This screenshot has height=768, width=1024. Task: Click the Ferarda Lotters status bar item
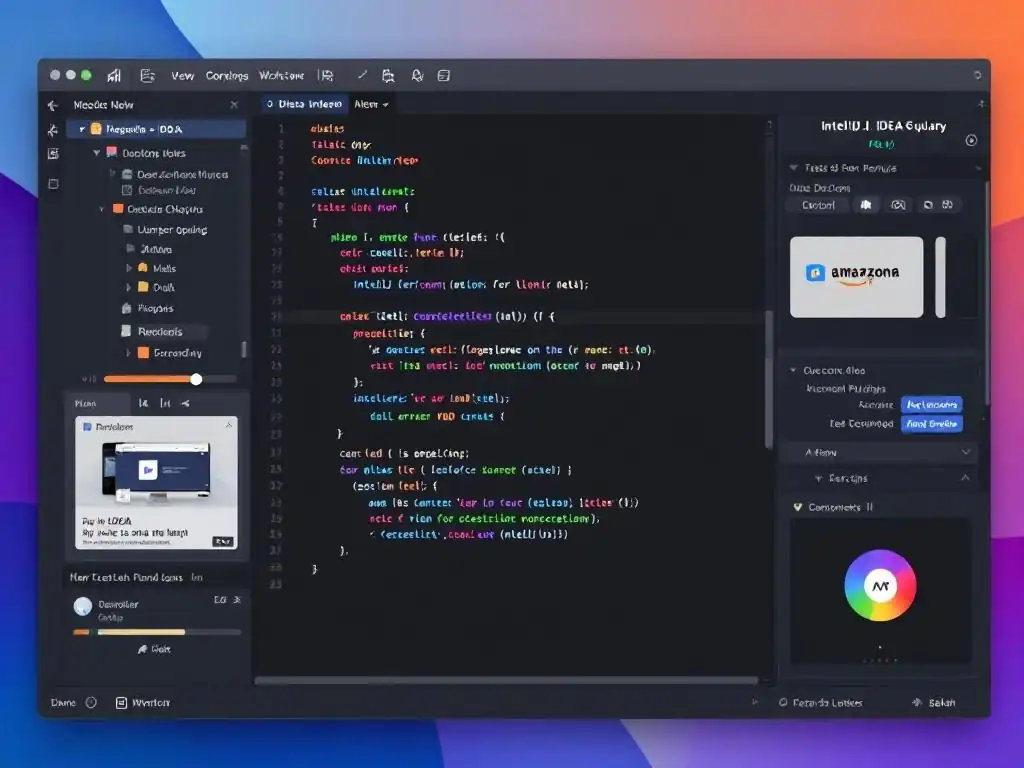[820, 703]
